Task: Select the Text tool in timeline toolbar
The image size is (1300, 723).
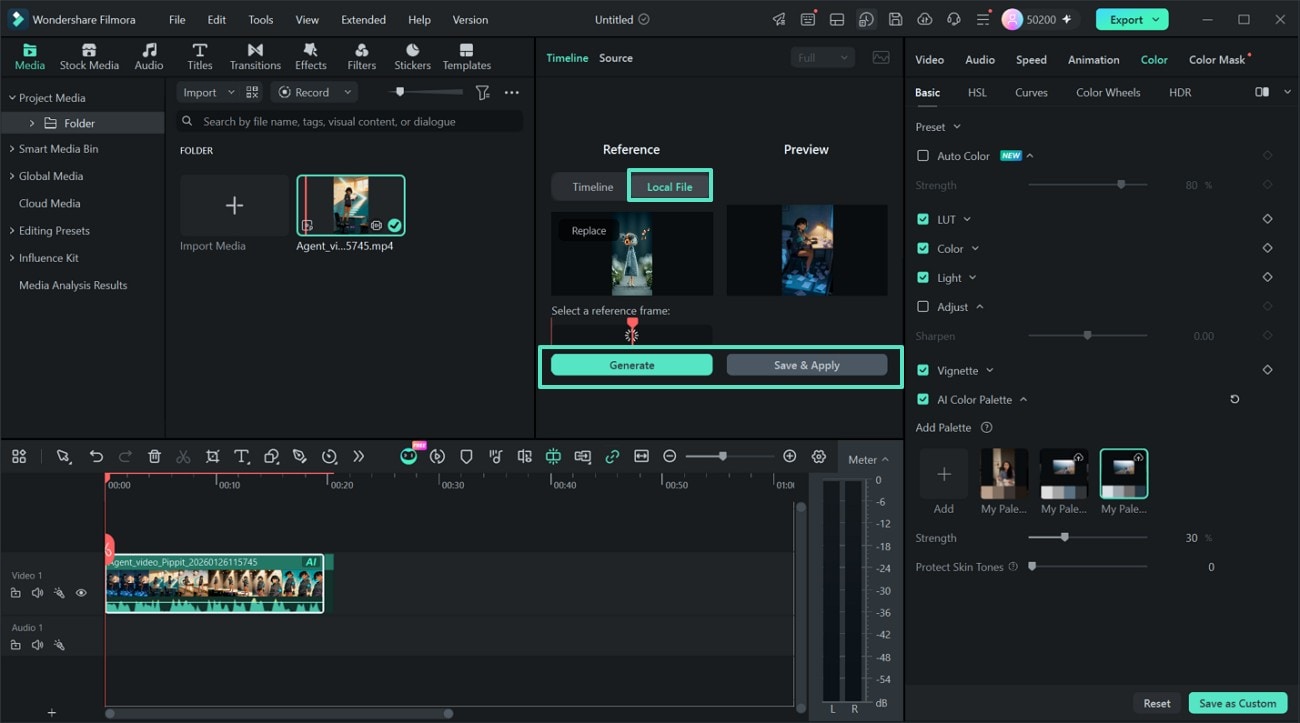Action: pos(241,456)
